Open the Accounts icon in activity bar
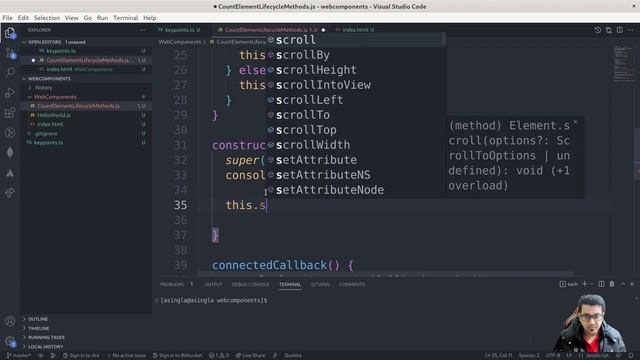The image size is (640, 360). point(10,321)
